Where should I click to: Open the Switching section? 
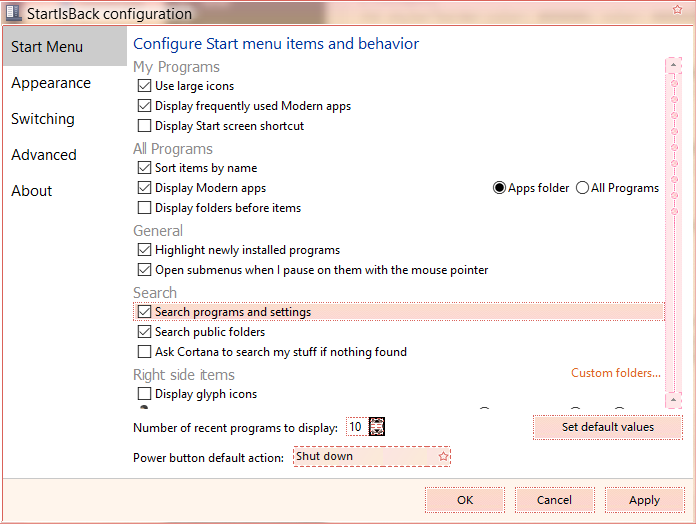tap(43, 119)
